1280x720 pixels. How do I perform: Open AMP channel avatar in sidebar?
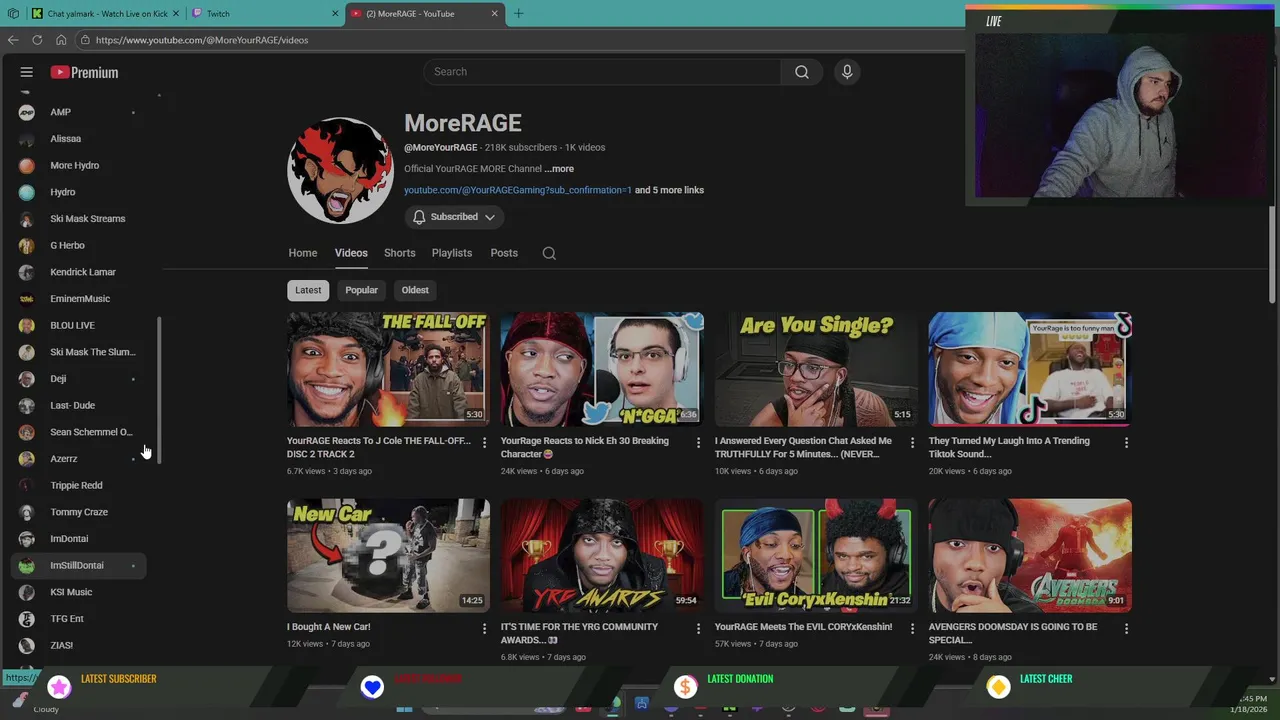(x=27, y=112)
